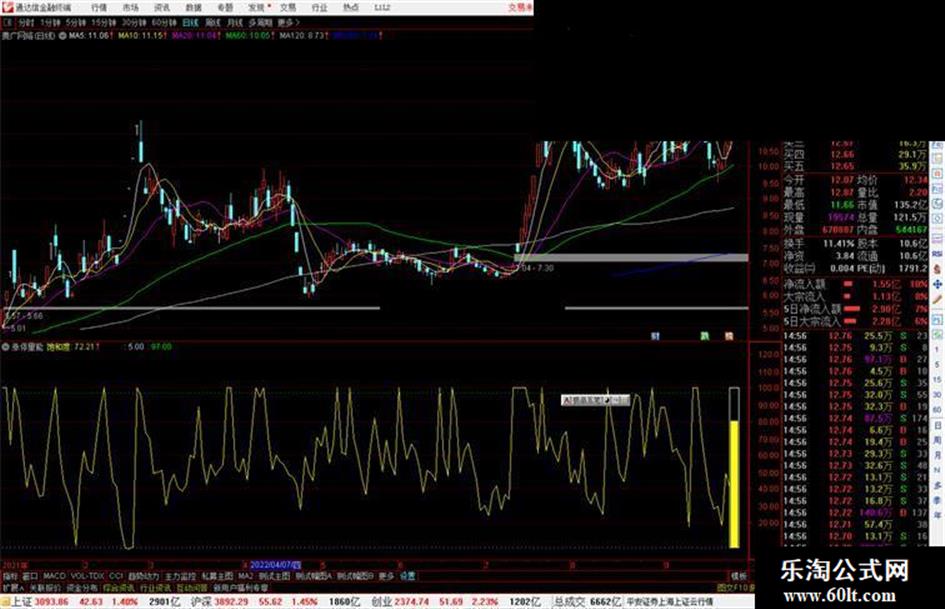
Task: Click the 2022/04/07 date marker on timeline
Action: point(275,566)
